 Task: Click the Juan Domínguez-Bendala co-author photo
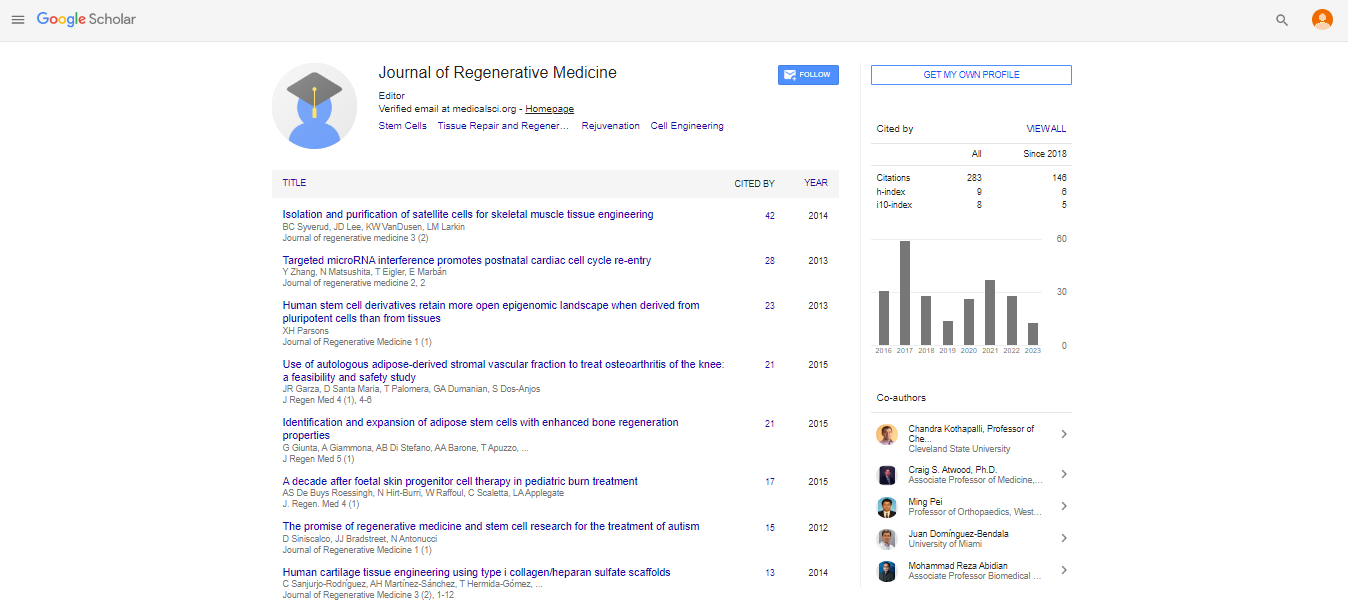click(887, 539)
